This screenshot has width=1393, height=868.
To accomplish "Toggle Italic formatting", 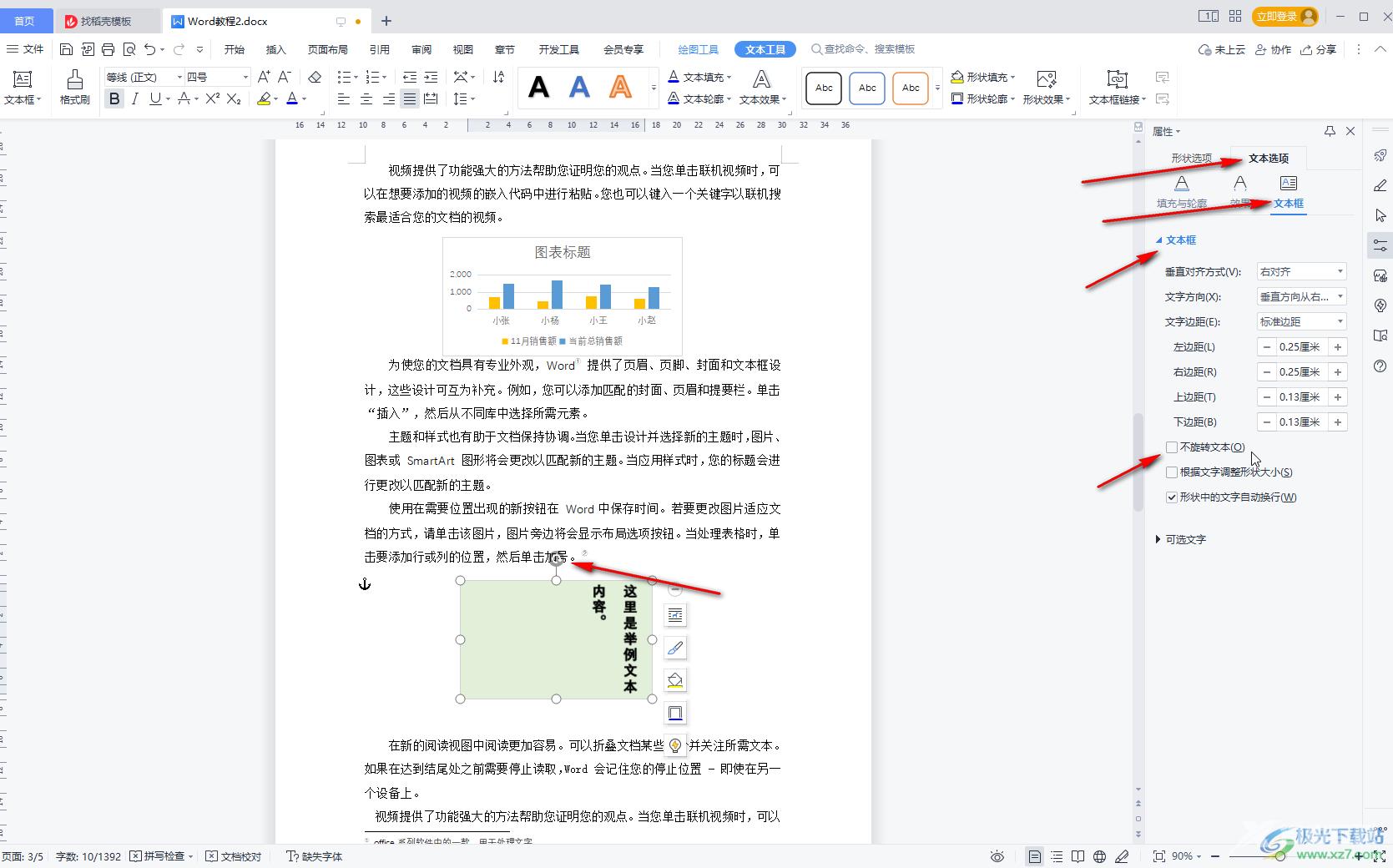I will click(134, 99).
